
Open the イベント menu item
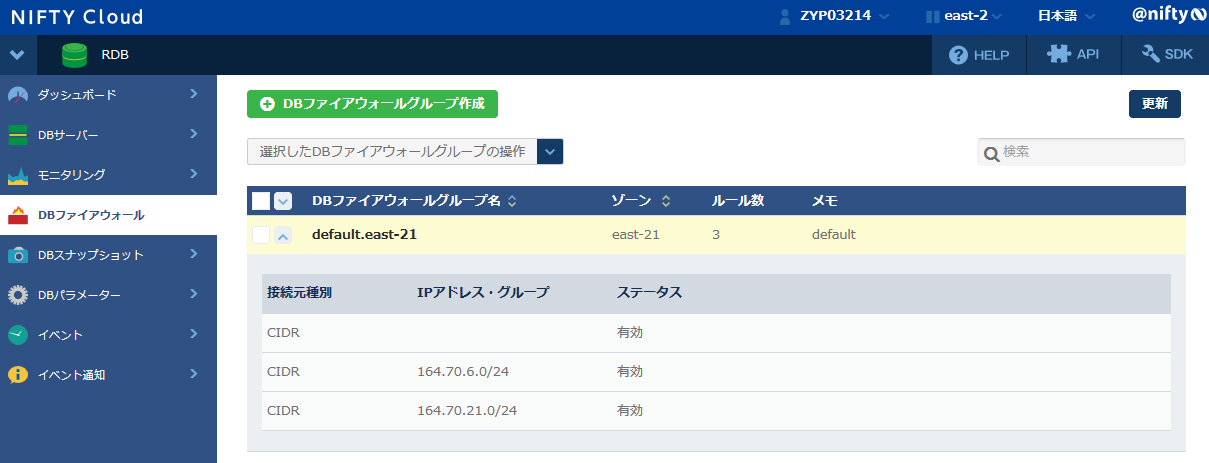coord(108,335)
